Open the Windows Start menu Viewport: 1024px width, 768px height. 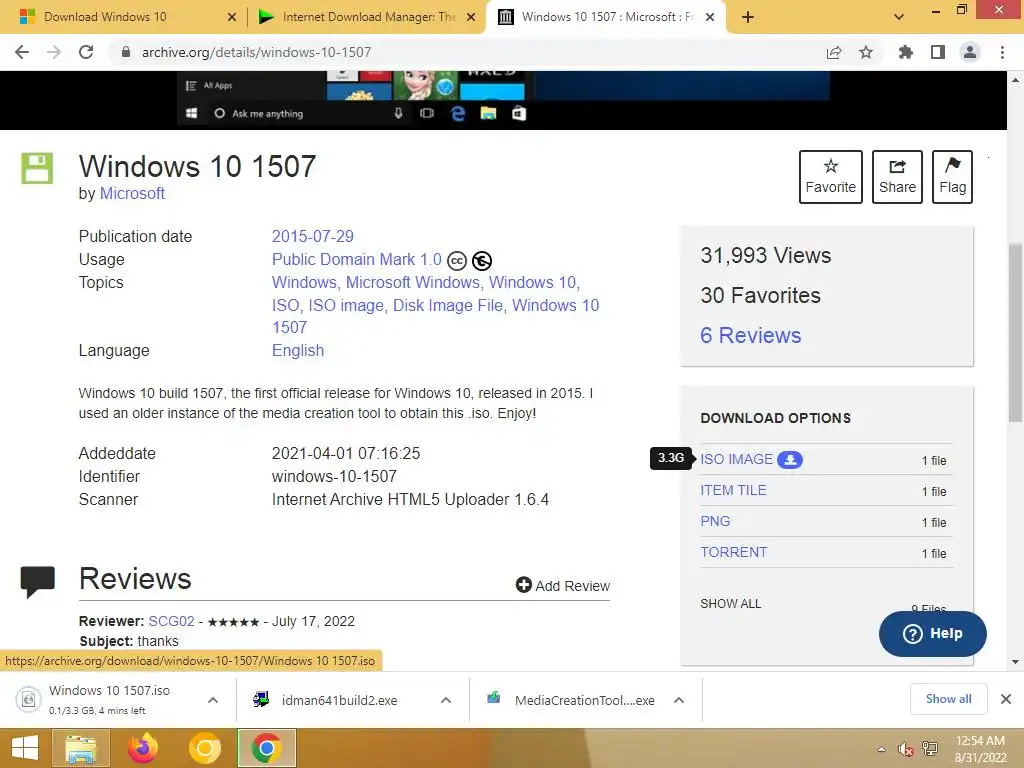pyautogui.click(x=25, y=748)
